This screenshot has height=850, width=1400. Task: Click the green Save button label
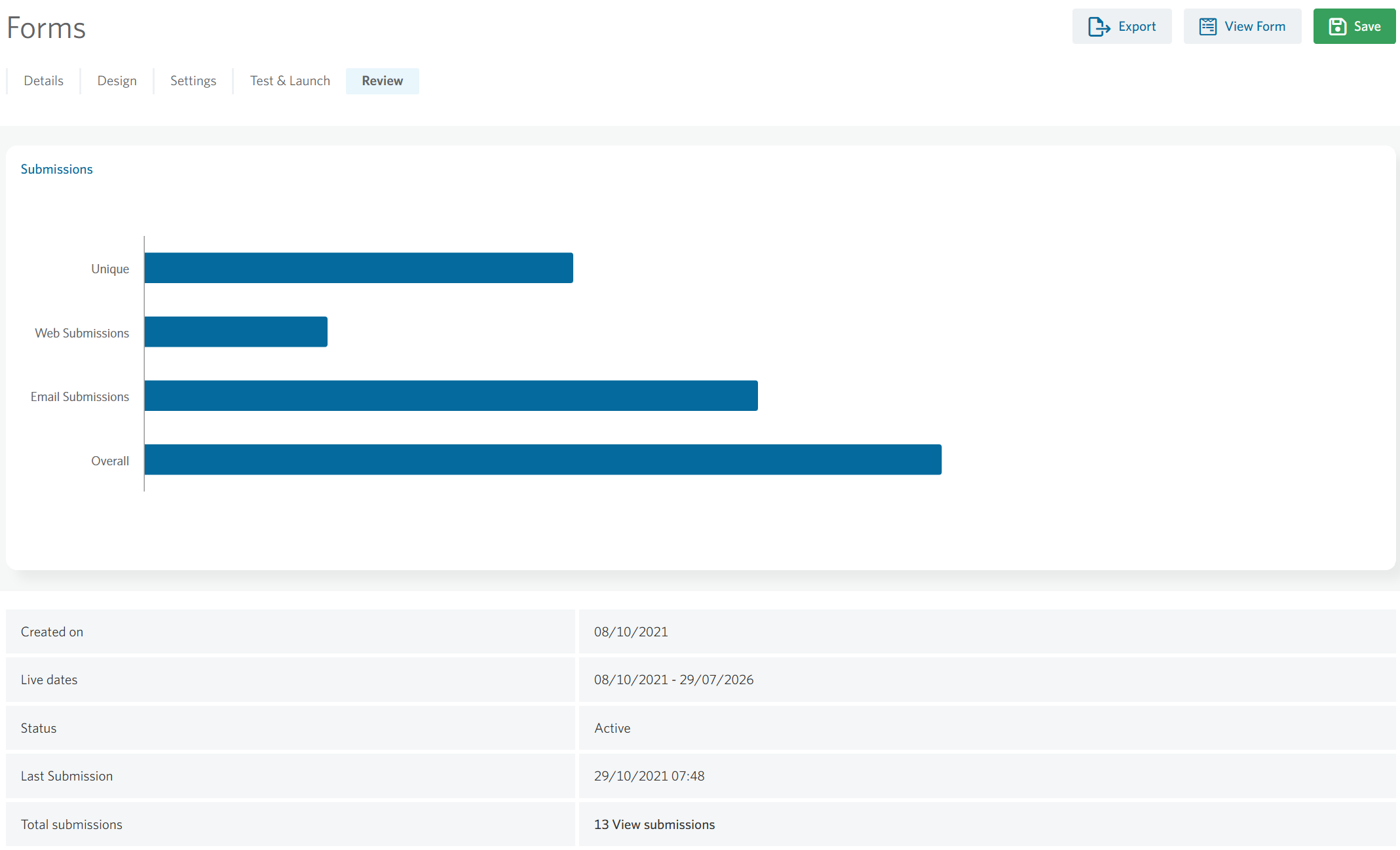(x=1367, y=26)
